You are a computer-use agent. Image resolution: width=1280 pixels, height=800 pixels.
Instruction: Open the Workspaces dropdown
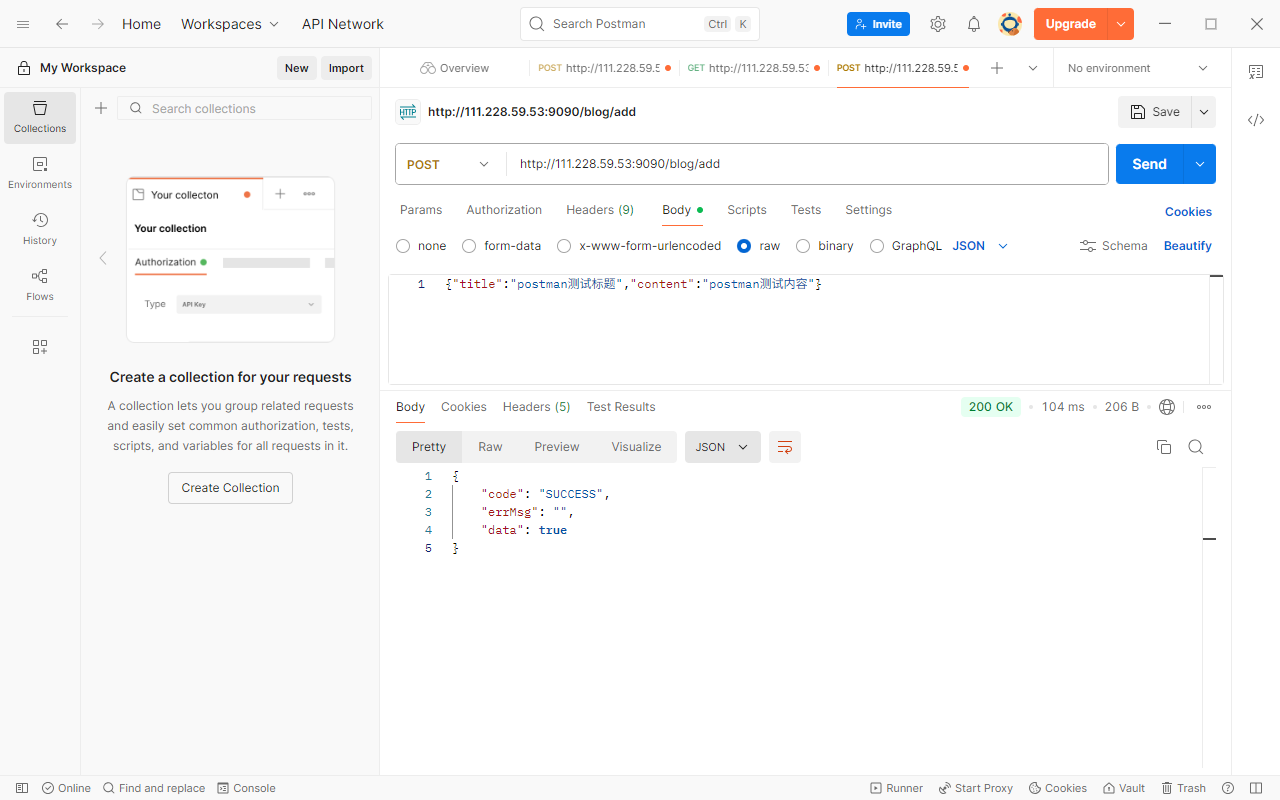pyautogui.click(x=230, y=24)
